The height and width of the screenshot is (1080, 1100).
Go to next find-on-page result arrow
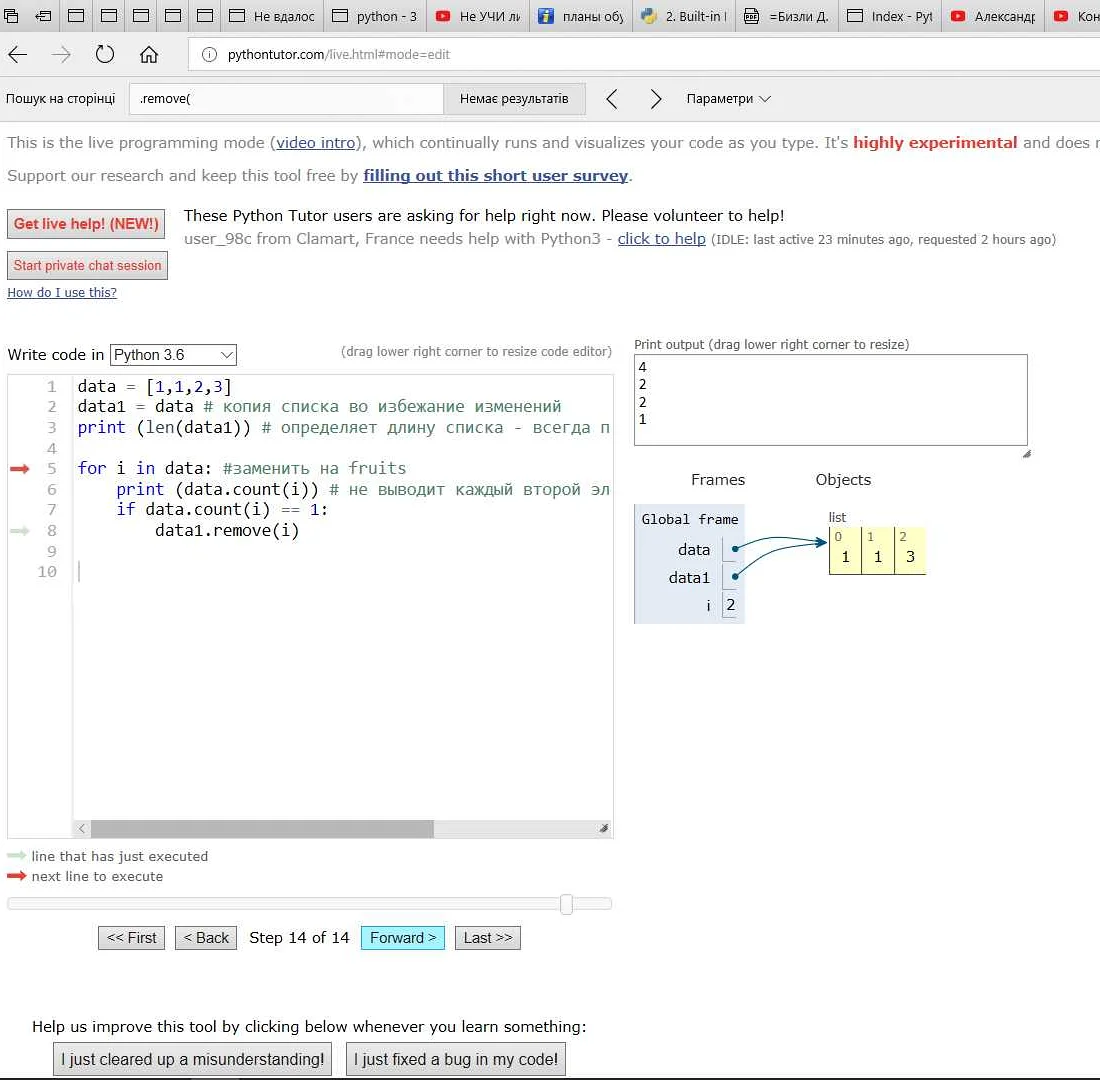[x=656, y=99]
